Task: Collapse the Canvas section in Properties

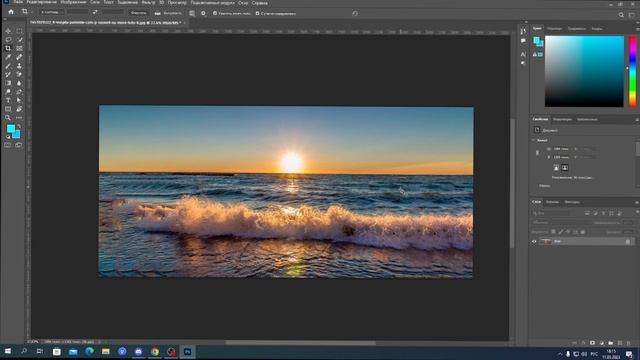Action: [533, 140]
